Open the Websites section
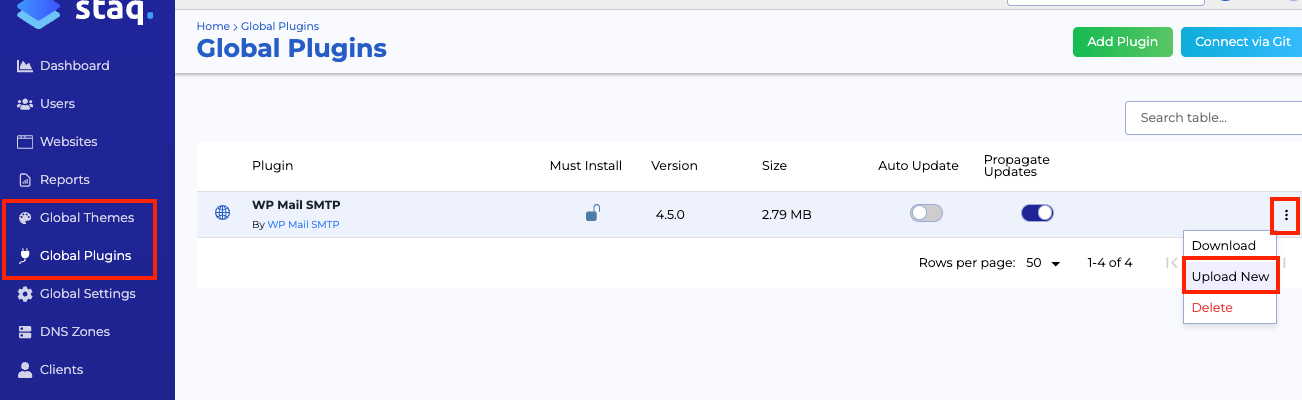 [x=69, y=142]
